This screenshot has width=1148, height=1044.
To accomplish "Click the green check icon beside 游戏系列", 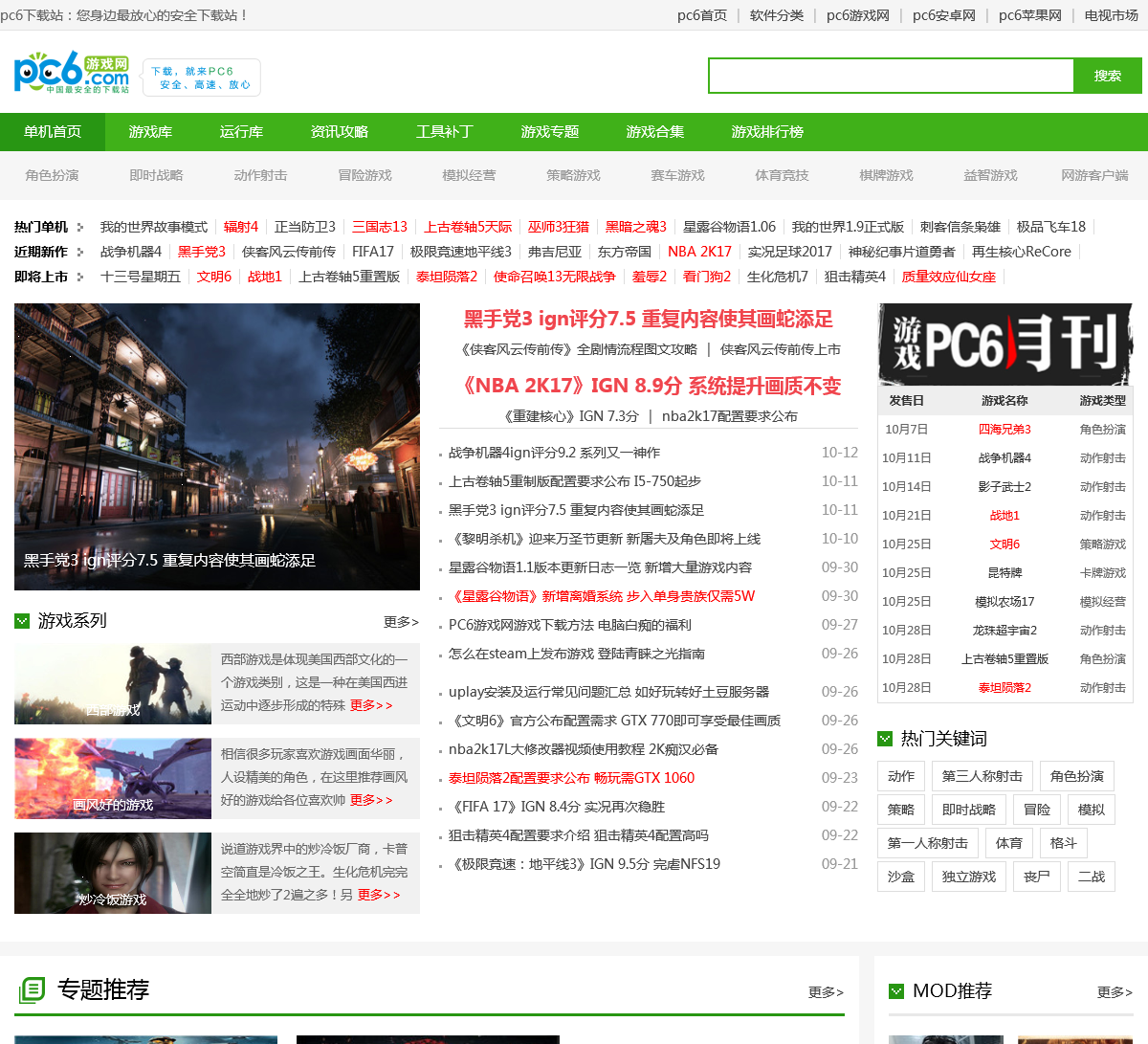I will pyautogui.click(x=22, y=621).
